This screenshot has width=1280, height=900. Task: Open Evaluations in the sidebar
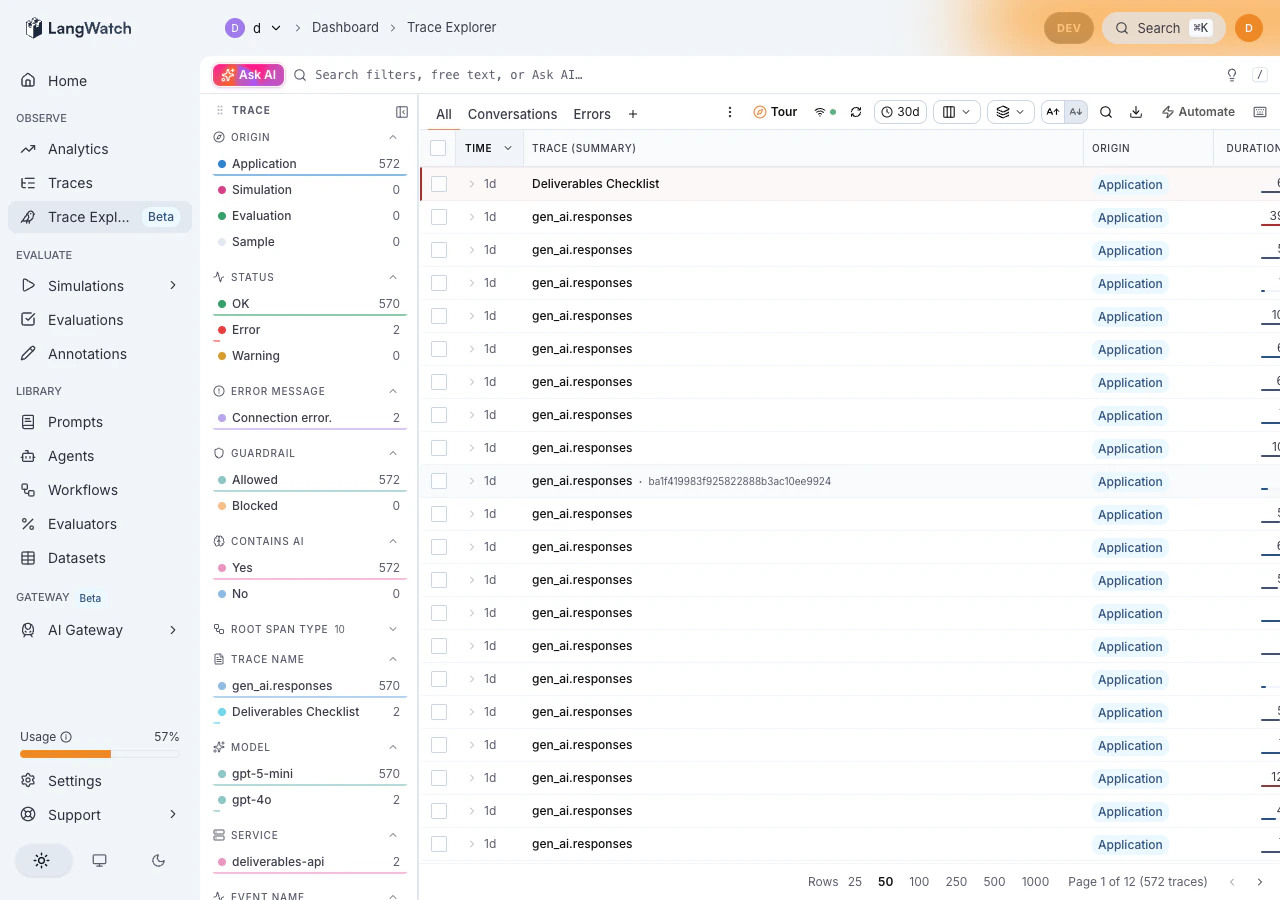100,320
